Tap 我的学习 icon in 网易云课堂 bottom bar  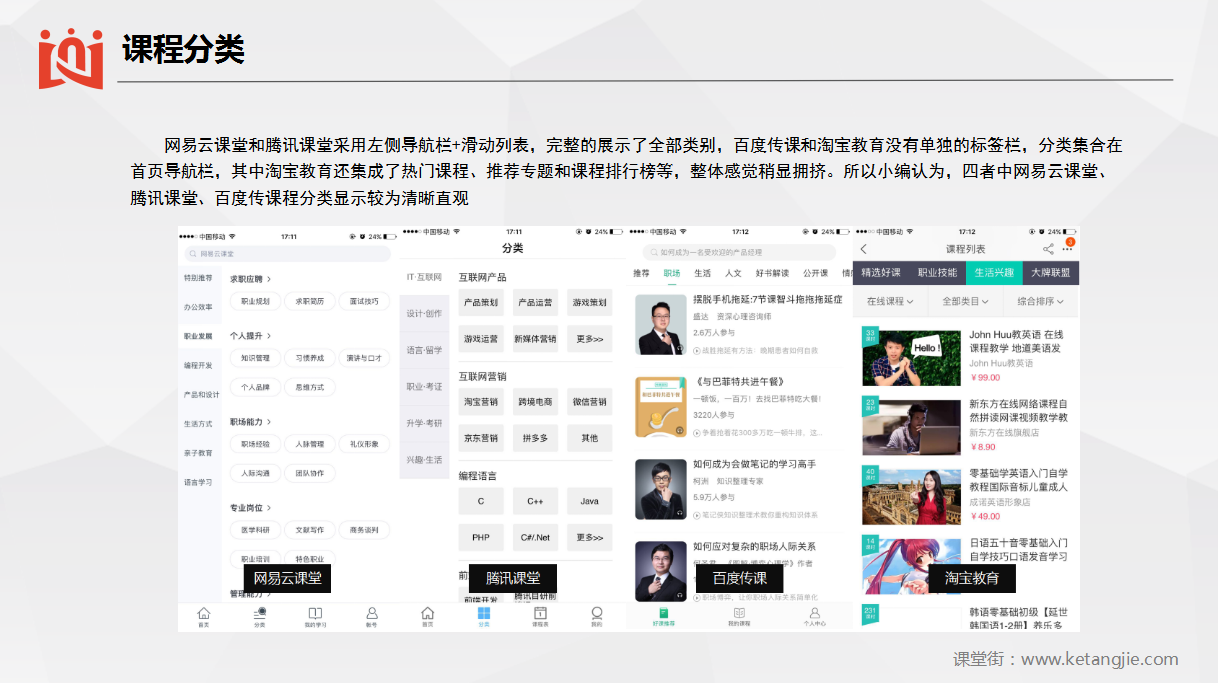tap(315, 616)
